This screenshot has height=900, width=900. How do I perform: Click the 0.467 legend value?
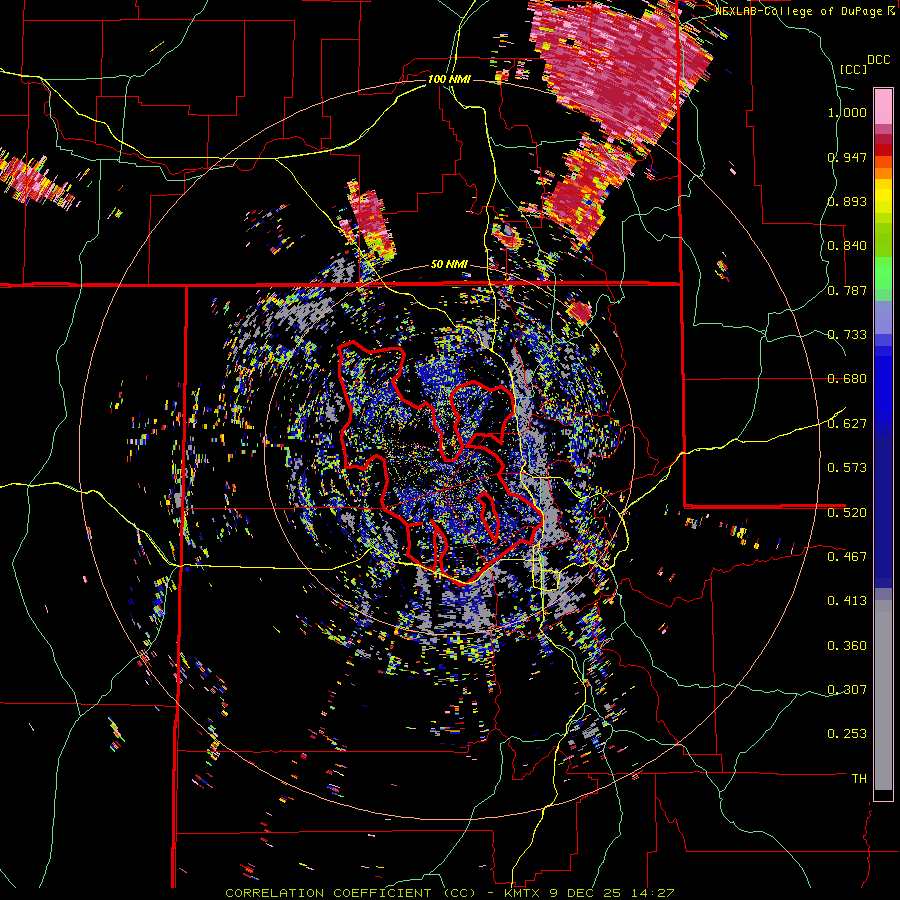pyautogui.click(x=847, y=556)
